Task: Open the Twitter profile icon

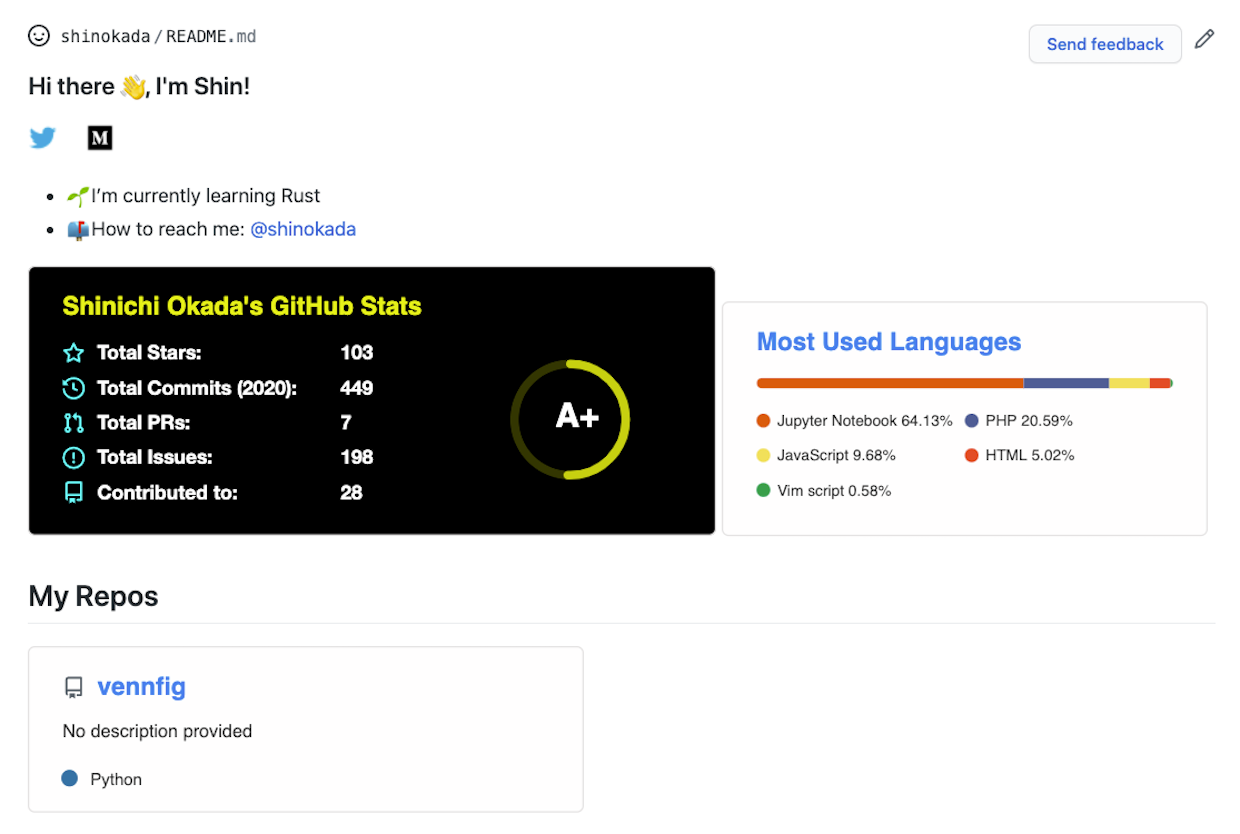Action: (43, 138)
